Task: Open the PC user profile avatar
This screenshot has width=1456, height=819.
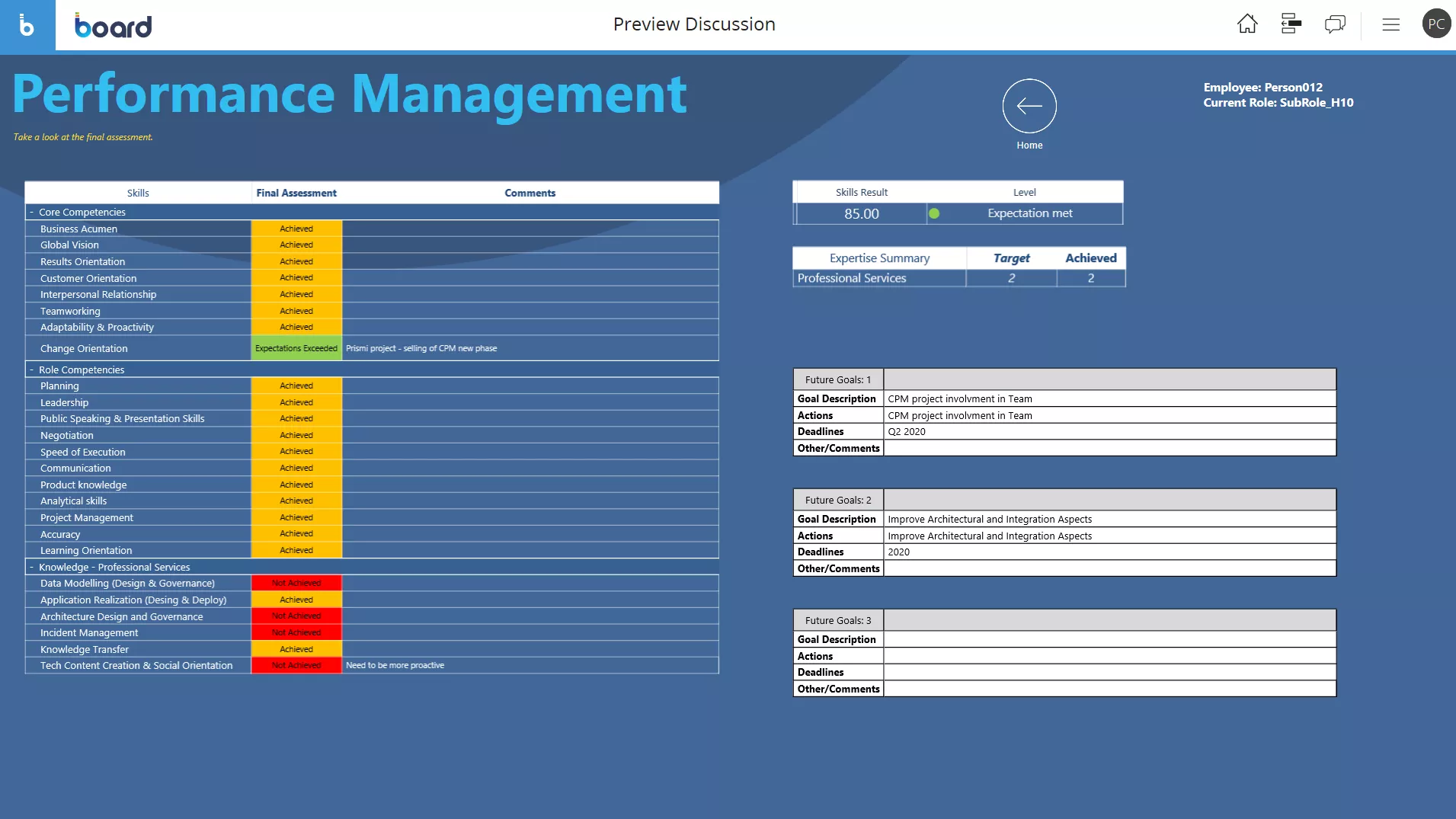Action: pyautogui.click(x=1435, y=24)
